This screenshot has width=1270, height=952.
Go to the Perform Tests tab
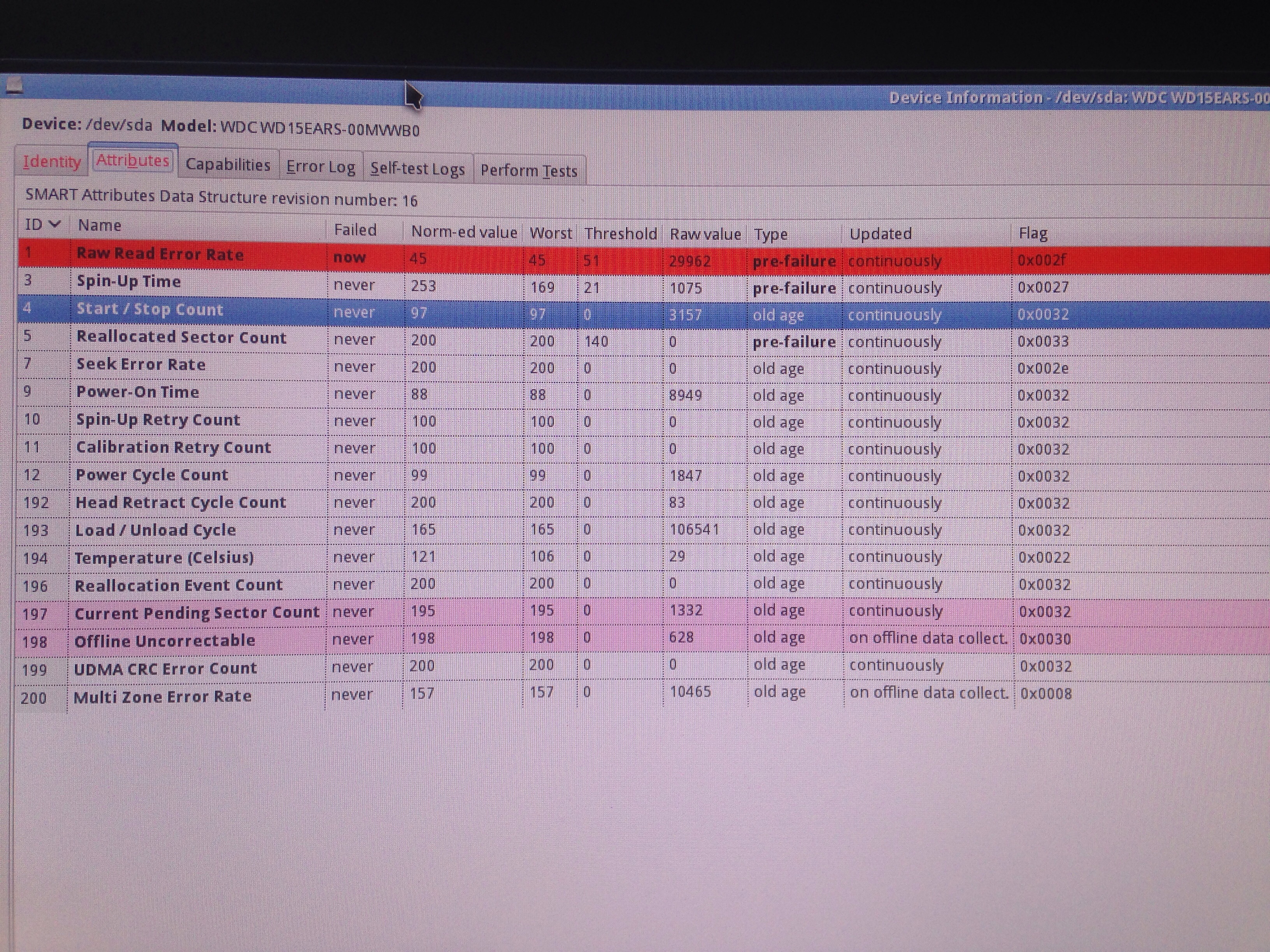point(528,170)
